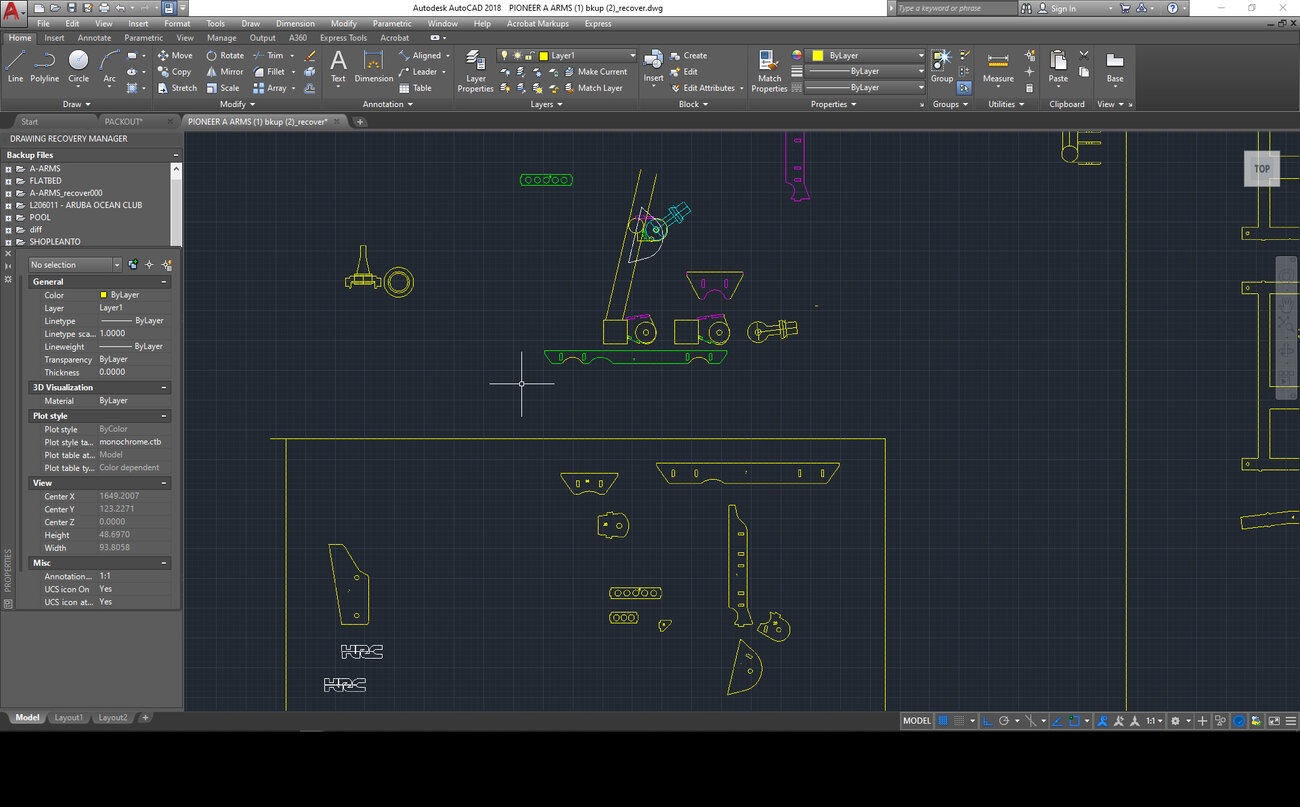This screenshot has width=1300, height=807.
Task: Expand the A-ARMS backup file node
Action: (8, 169)
